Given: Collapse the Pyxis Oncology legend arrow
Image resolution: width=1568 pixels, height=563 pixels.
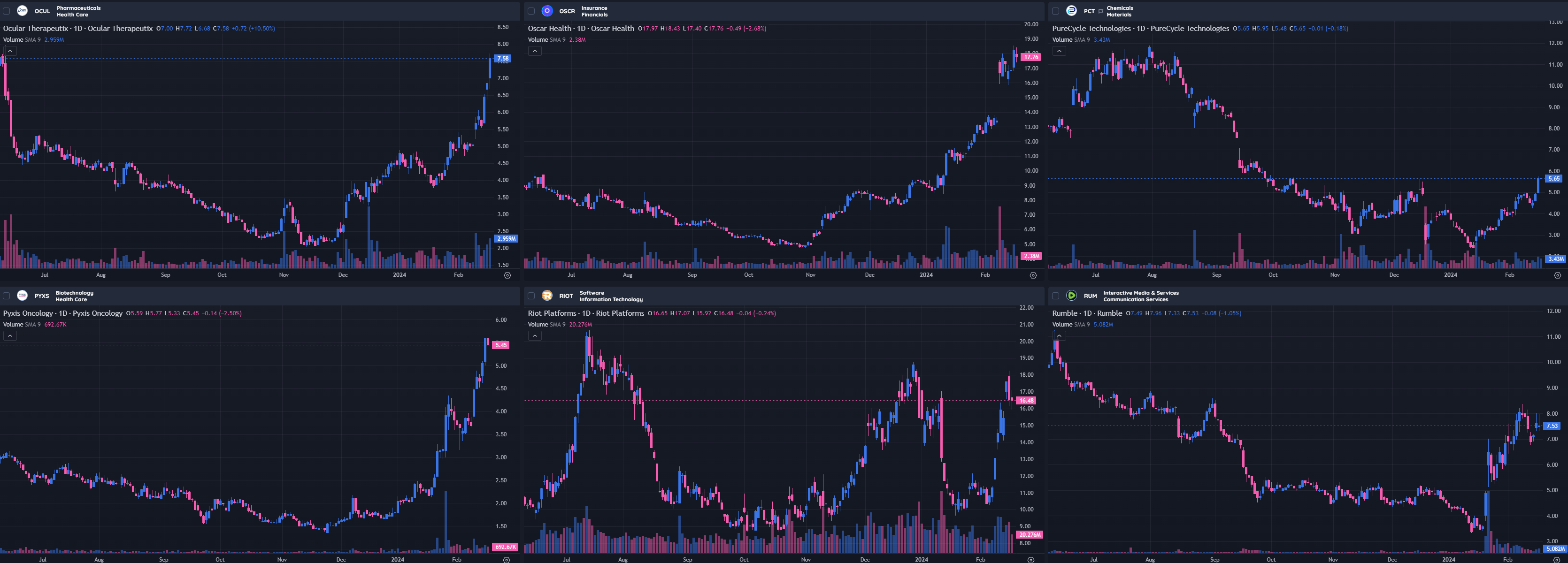Looking at the screenshot, I should 10,335.
